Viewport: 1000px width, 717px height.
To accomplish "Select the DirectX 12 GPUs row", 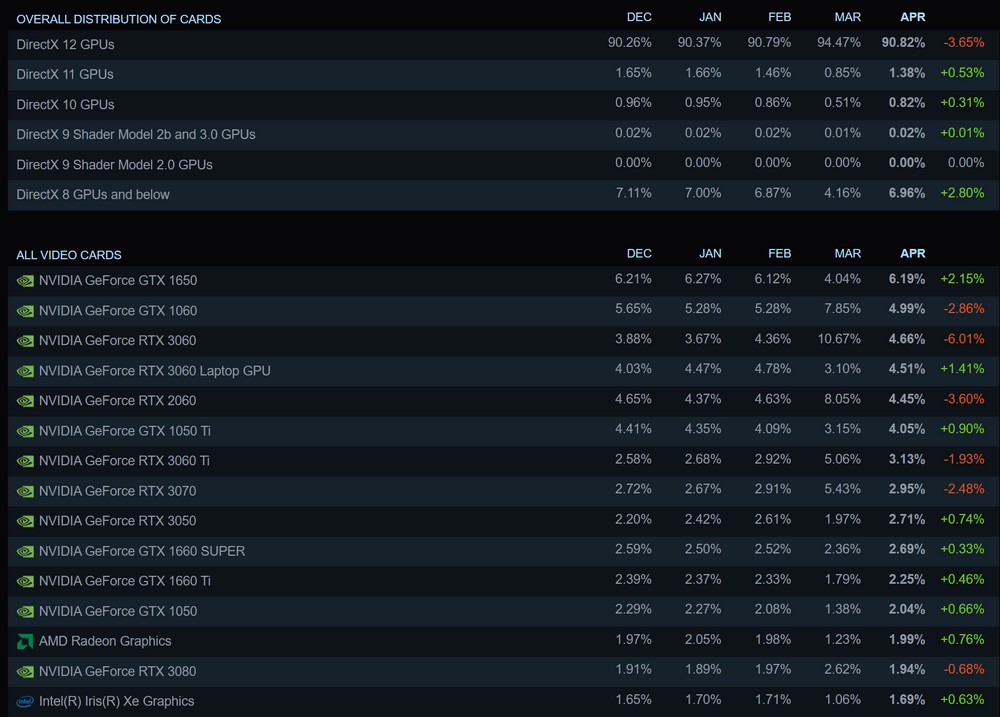I will pyautogui.click(x=504, y=45).
